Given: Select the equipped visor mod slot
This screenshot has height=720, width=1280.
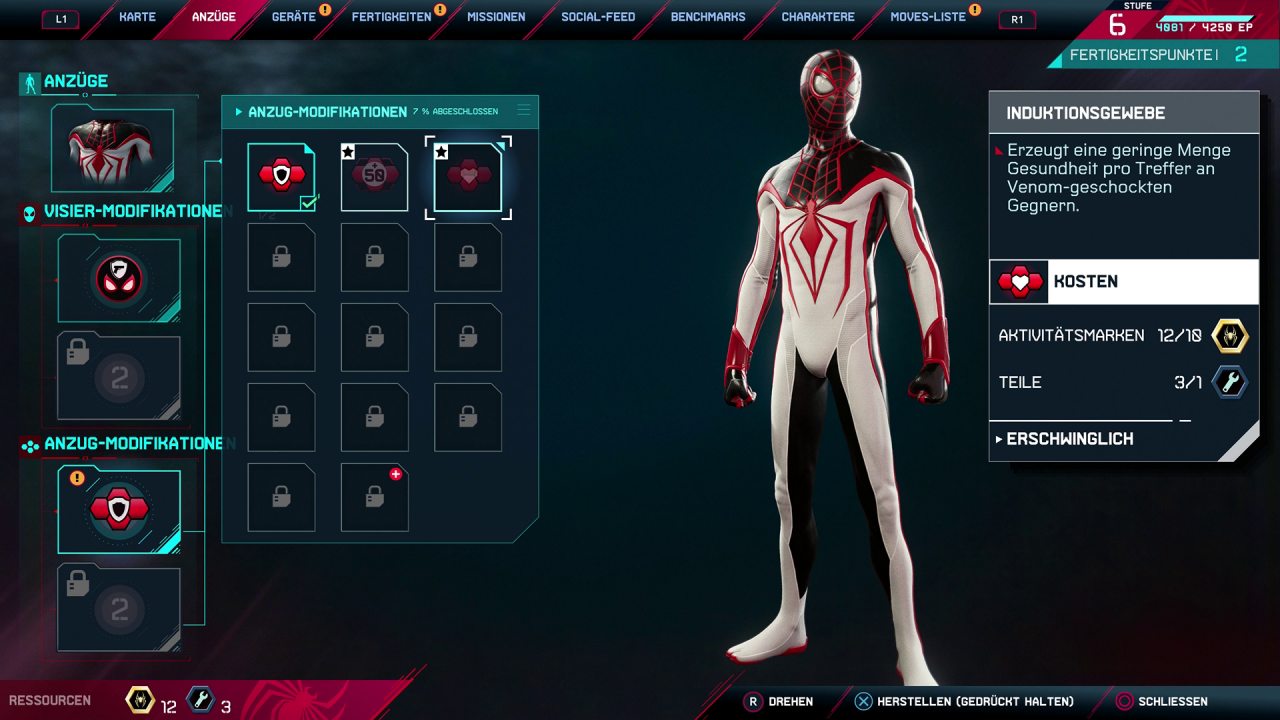Looking at the screenshot, I should pos(119,279).
